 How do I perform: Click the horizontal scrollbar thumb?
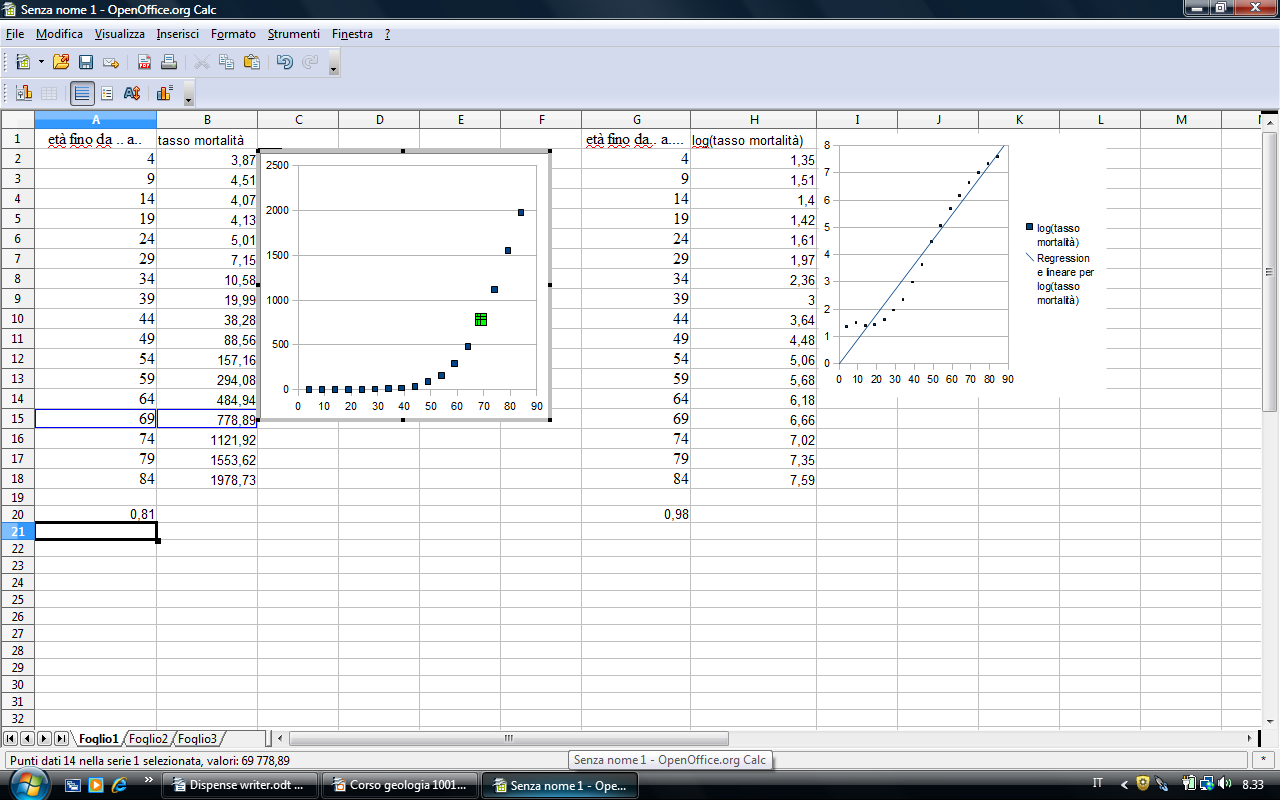click(x=508, y=738)
